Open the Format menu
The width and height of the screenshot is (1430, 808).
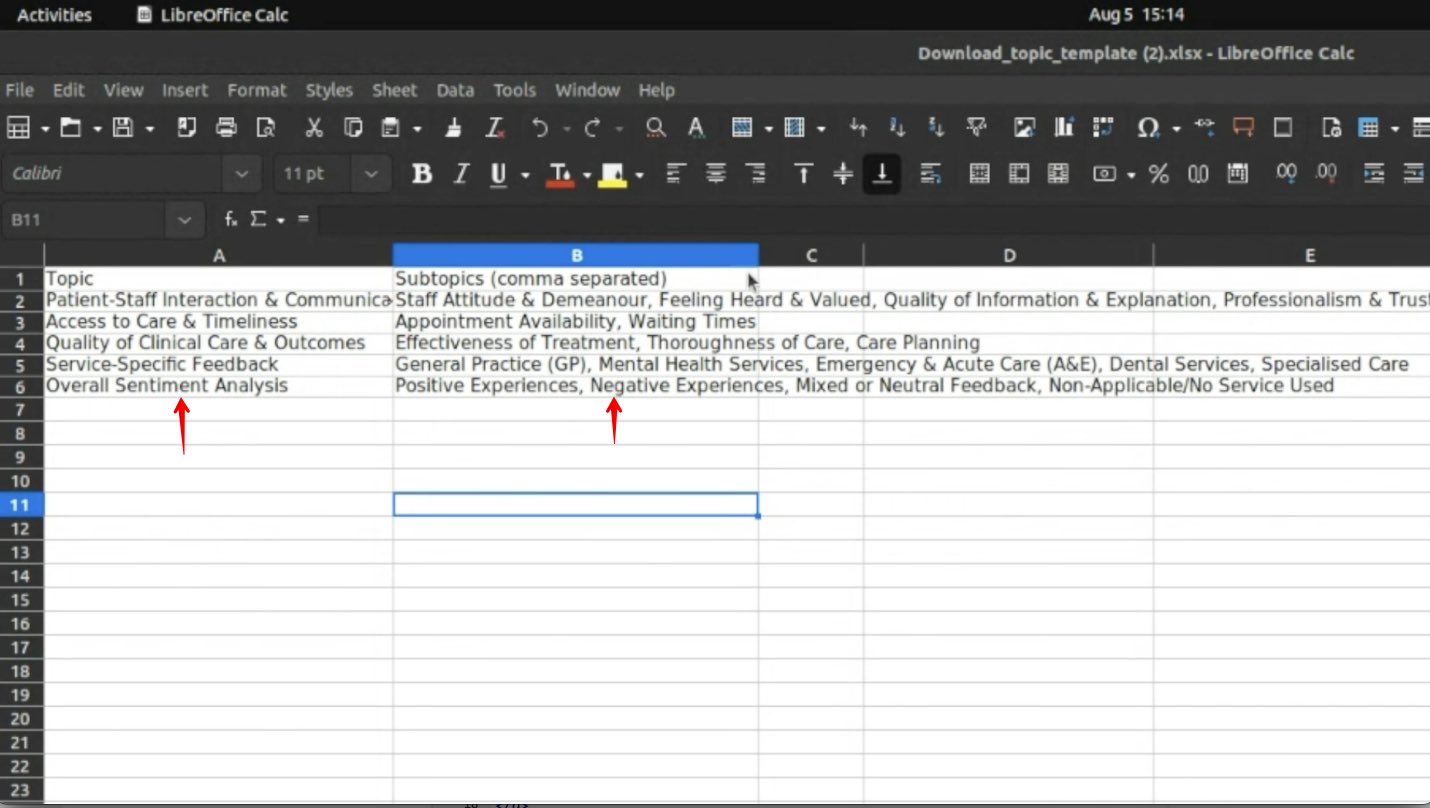point(257,90)
